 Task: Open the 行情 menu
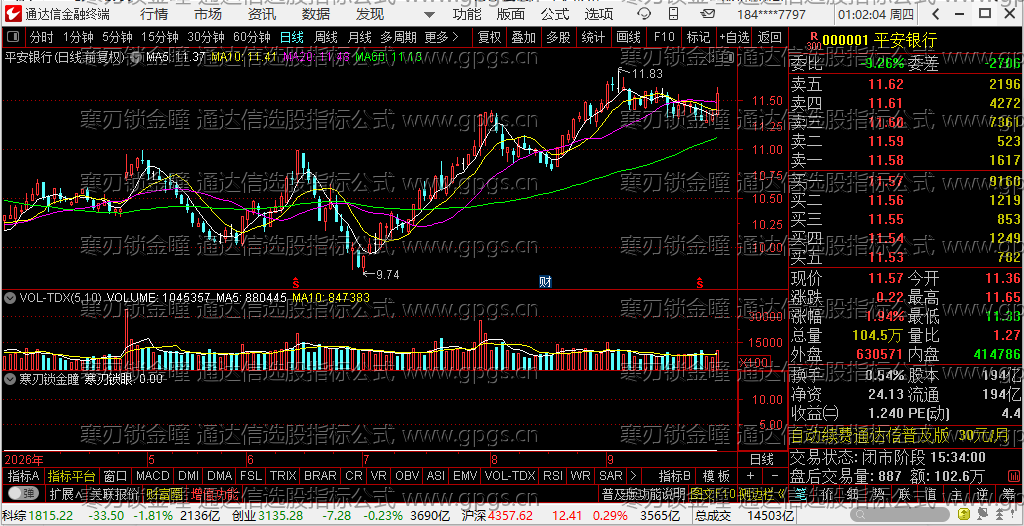tap(153, 14)
